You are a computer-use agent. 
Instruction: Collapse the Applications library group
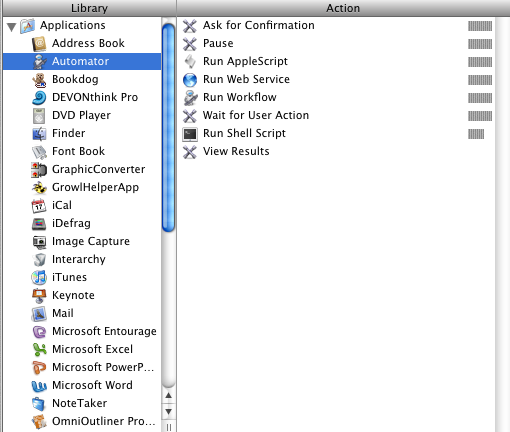(12, 27)
